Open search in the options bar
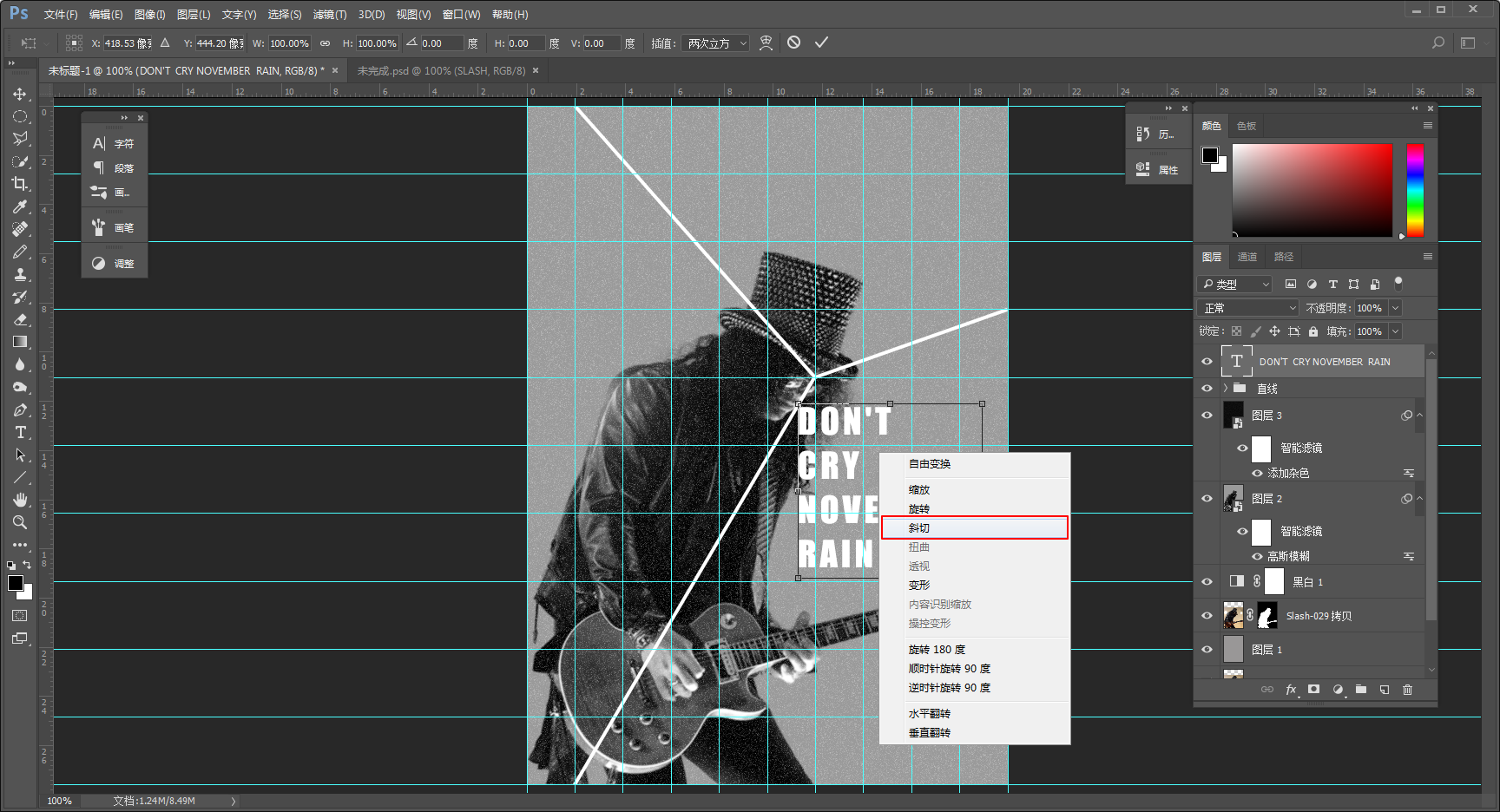The height and width of the screenshot is (812, 1500). tap(1438, 43)
